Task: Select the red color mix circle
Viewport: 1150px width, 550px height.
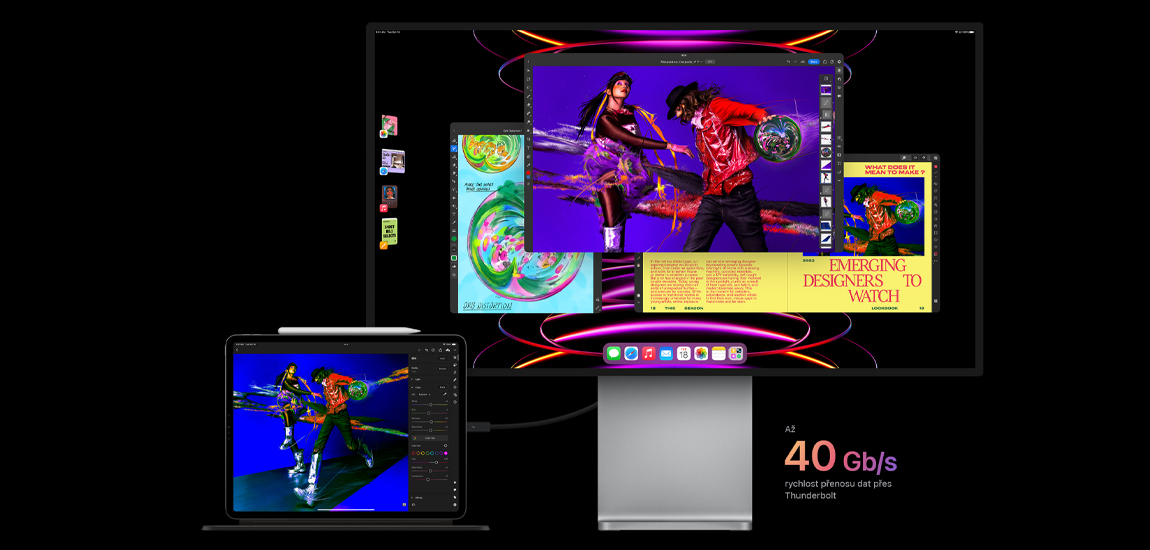Action: tap(414, 453)
